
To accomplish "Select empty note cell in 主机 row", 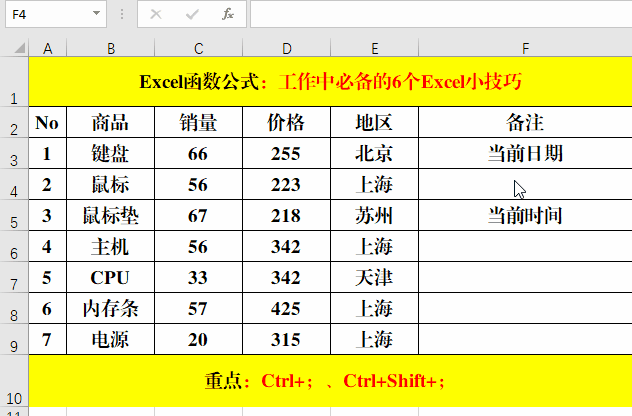I will pos(525,246).
